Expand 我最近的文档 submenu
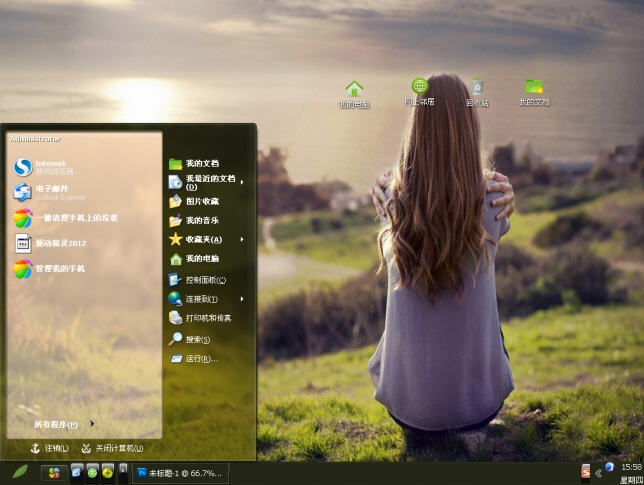Image resolution: width=644 pixels, height=485 pixels. pos(208,182)
